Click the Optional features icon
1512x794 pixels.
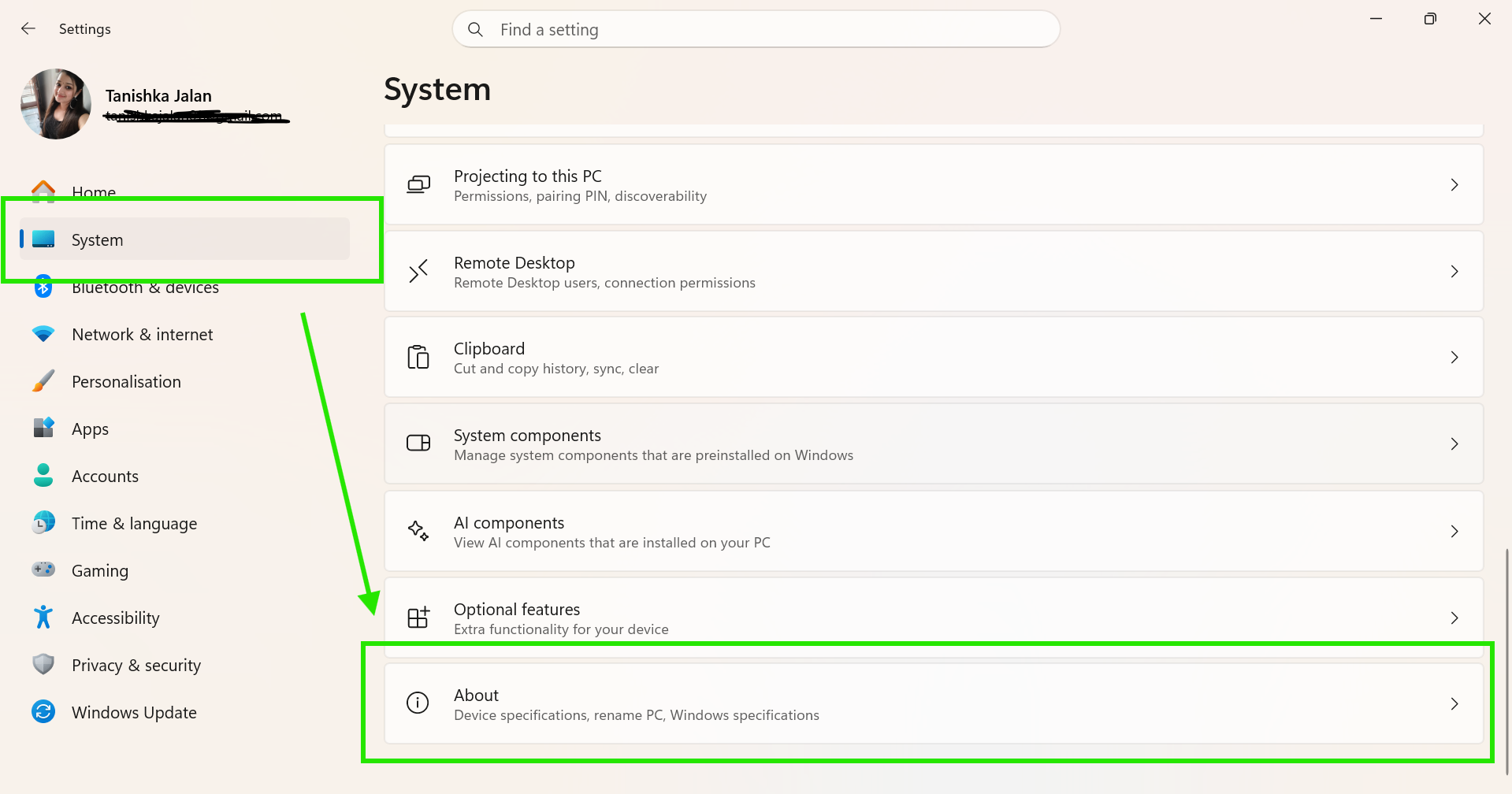418,617
